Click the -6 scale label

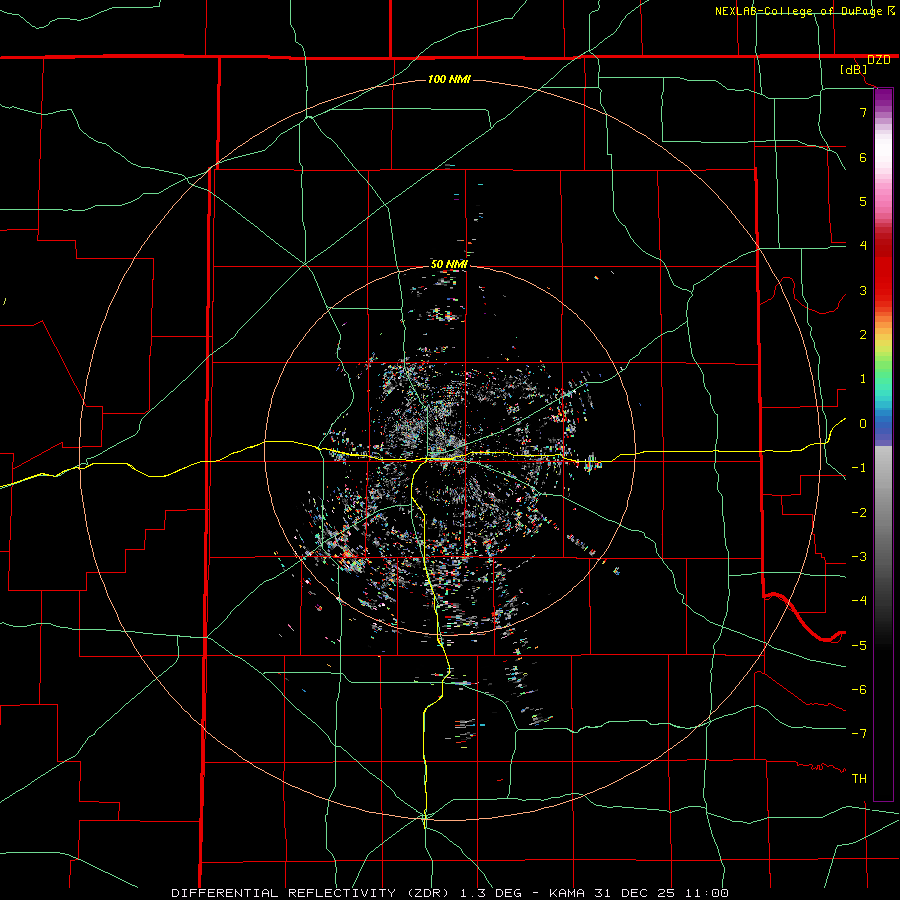coord(859,690)
